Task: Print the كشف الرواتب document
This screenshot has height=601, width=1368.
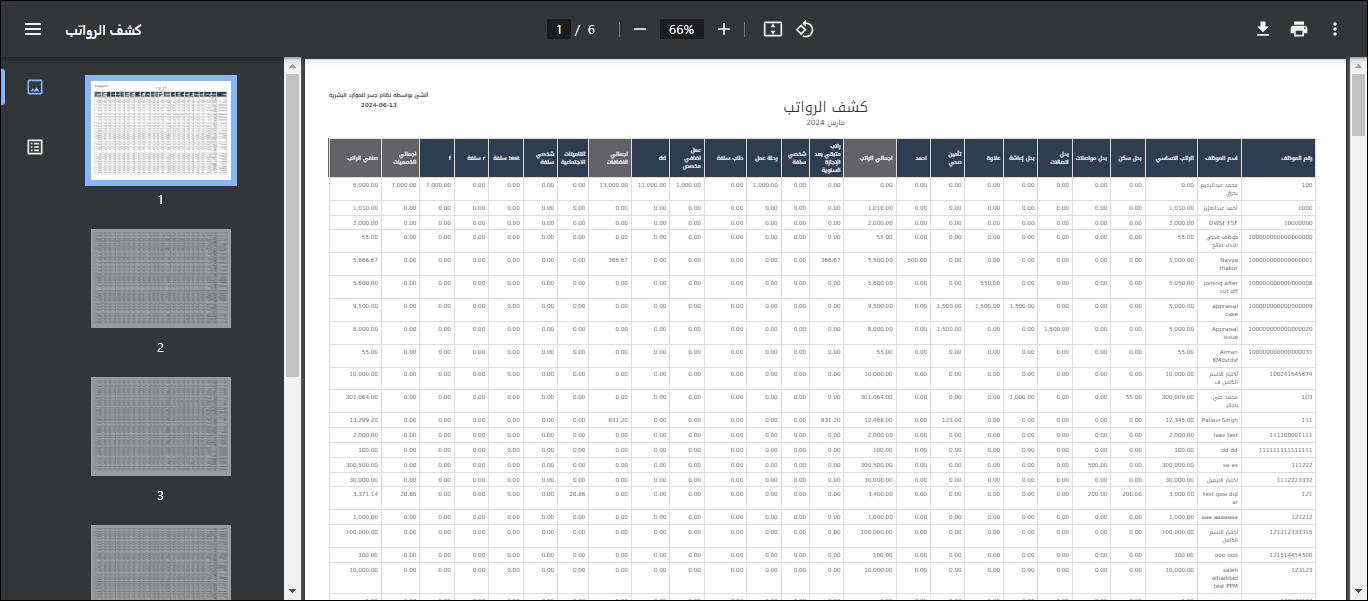Action: pos(1299,28)
